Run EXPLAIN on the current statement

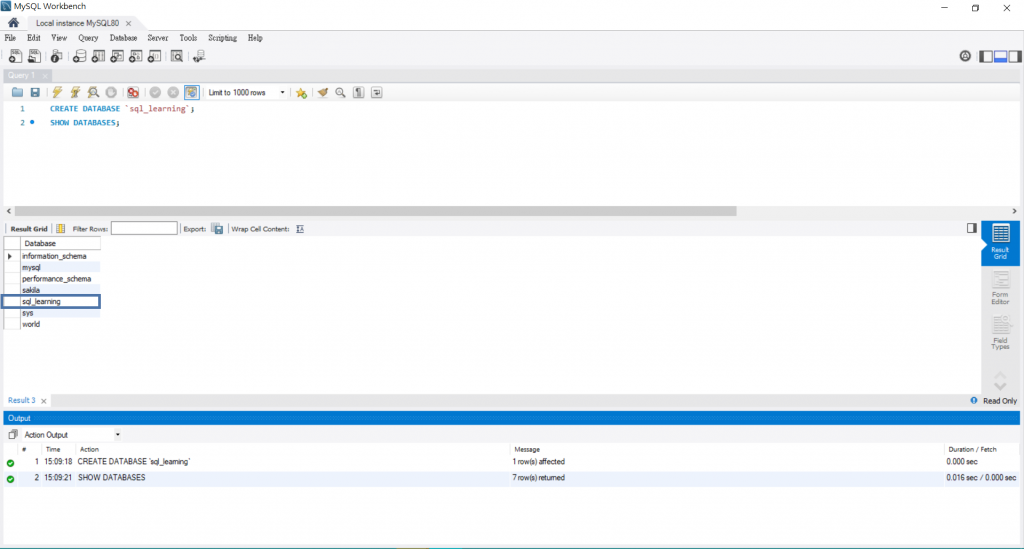(x=93, y=93)
